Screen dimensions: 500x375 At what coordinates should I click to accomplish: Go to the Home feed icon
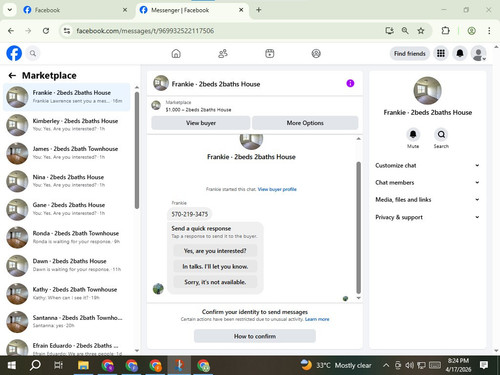(x=176, y=53)
